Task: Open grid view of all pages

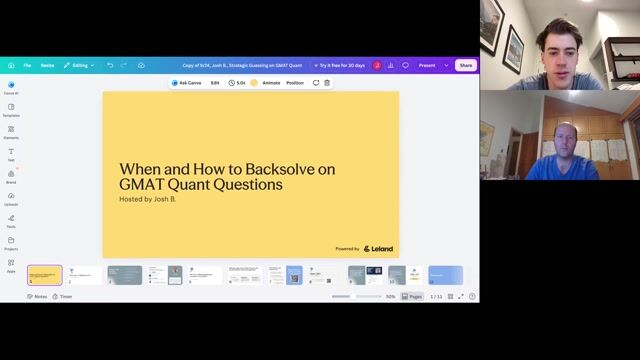Action: pos(451,297)
